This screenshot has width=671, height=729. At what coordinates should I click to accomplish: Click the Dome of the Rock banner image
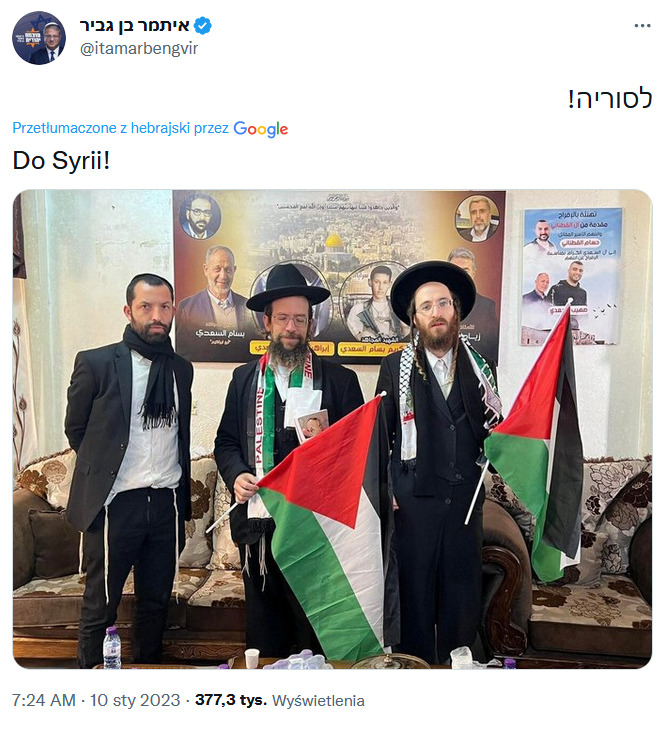(339, 274)
